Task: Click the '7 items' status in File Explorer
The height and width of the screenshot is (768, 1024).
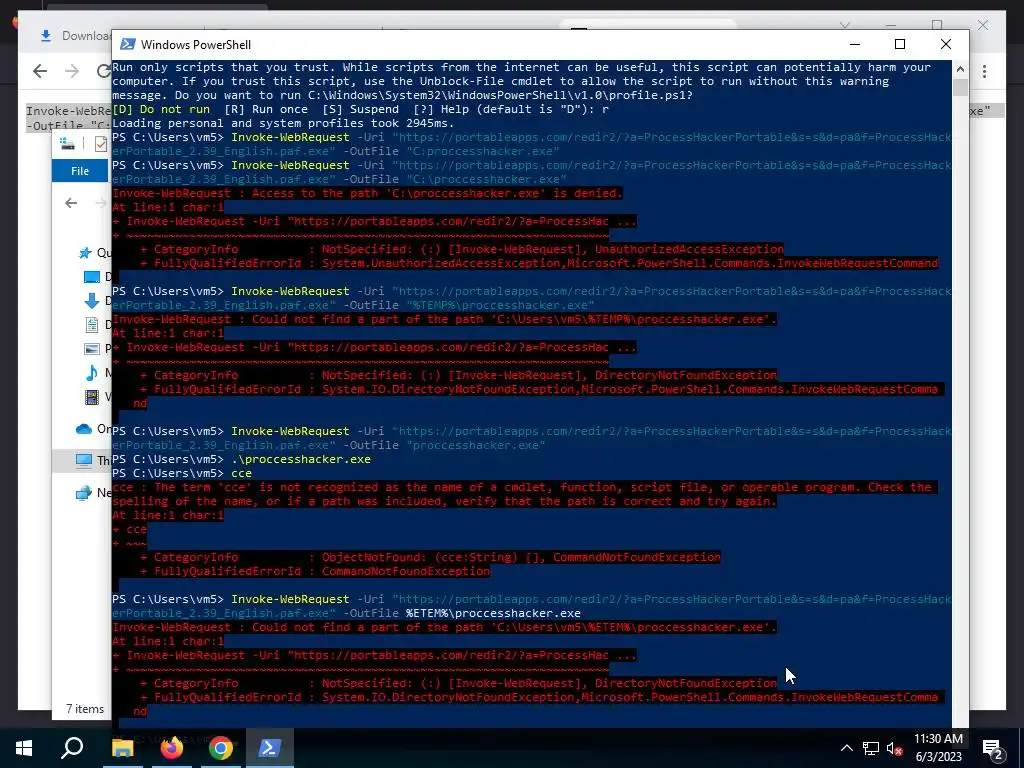Action: coord(85,709)
